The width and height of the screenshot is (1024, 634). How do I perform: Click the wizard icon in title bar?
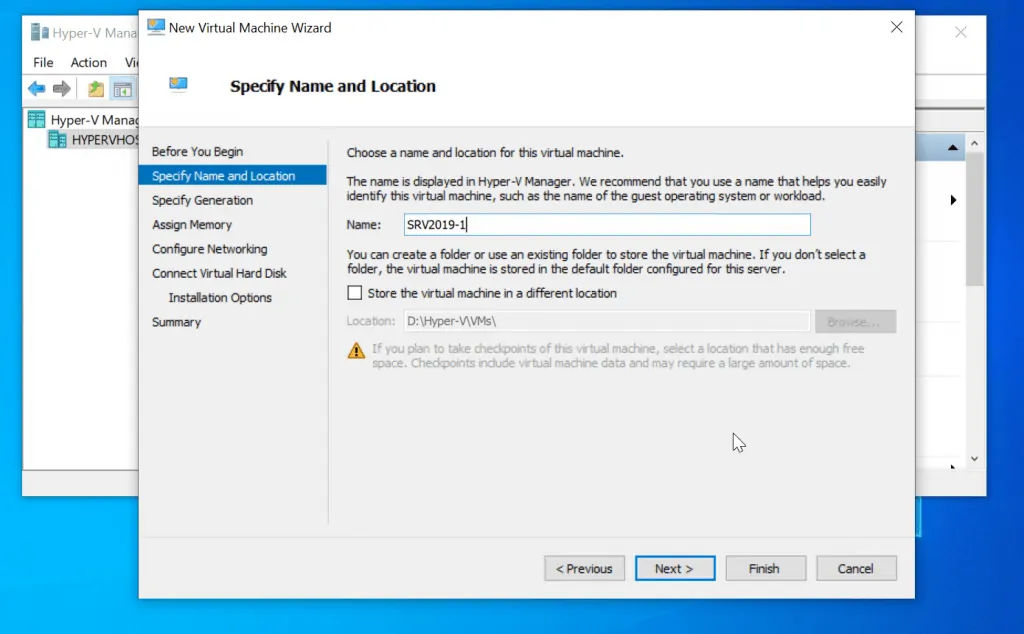(156, 28)
